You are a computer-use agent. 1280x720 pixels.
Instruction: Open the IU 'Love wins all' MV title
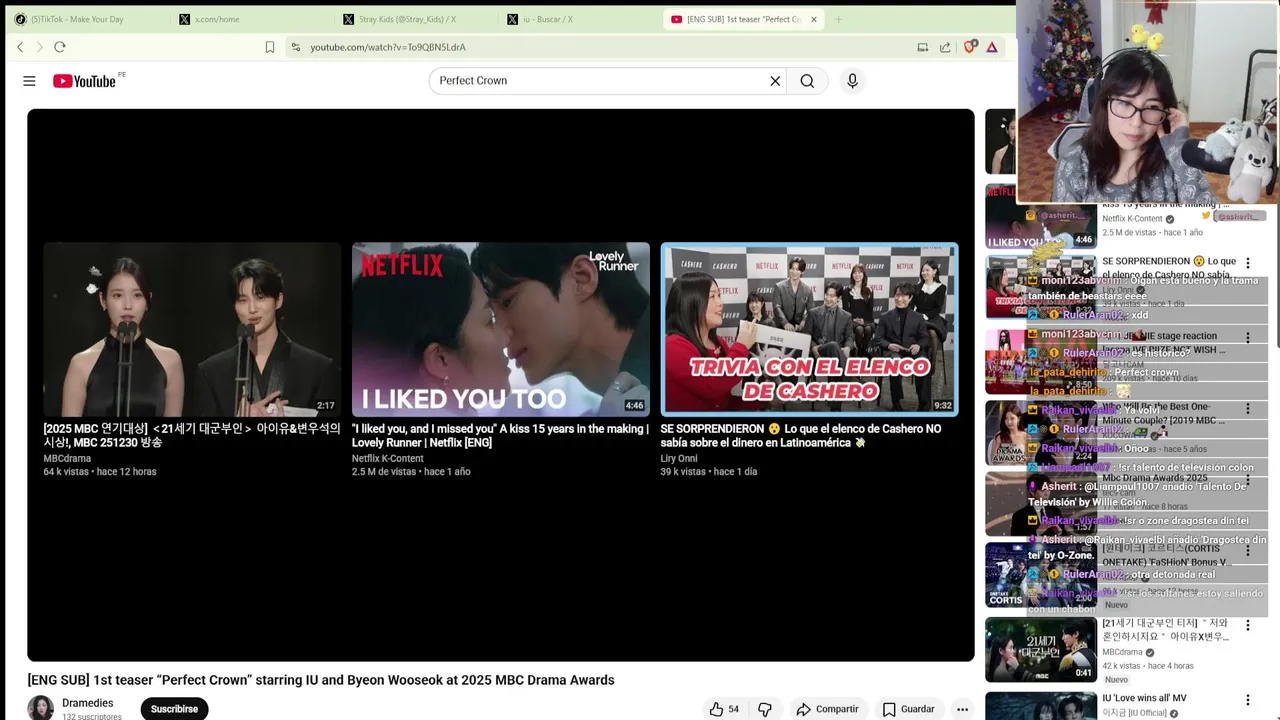(1144, 698)
